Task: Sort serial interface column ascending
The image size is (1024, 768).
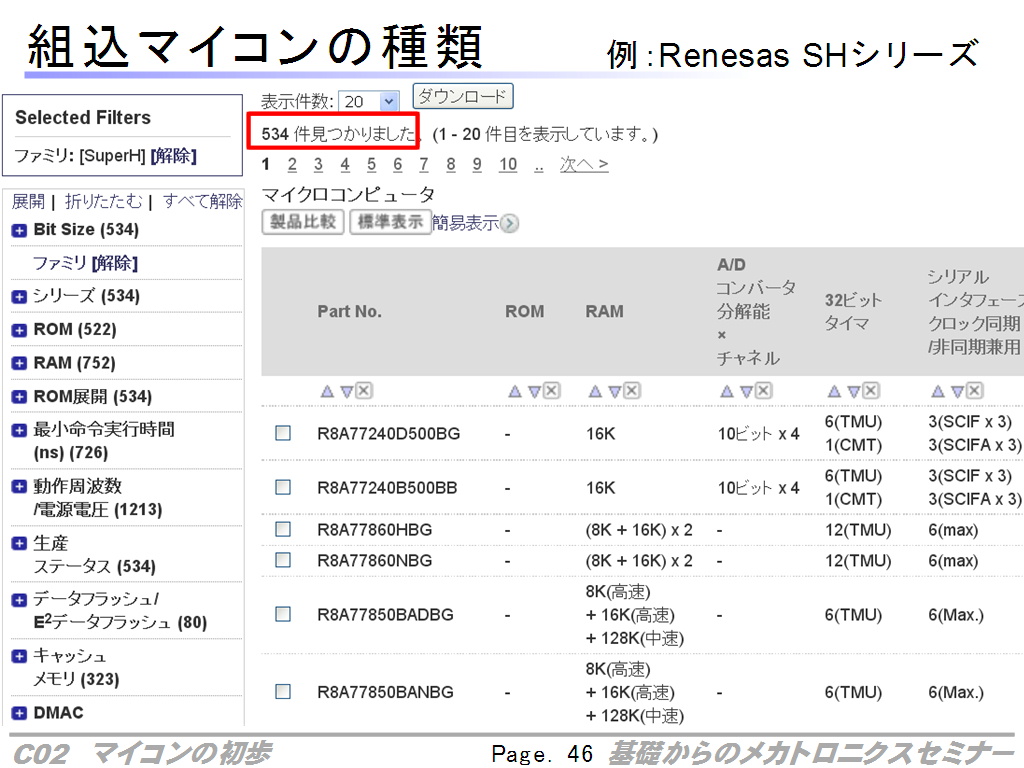Action: tap(938, 391)
